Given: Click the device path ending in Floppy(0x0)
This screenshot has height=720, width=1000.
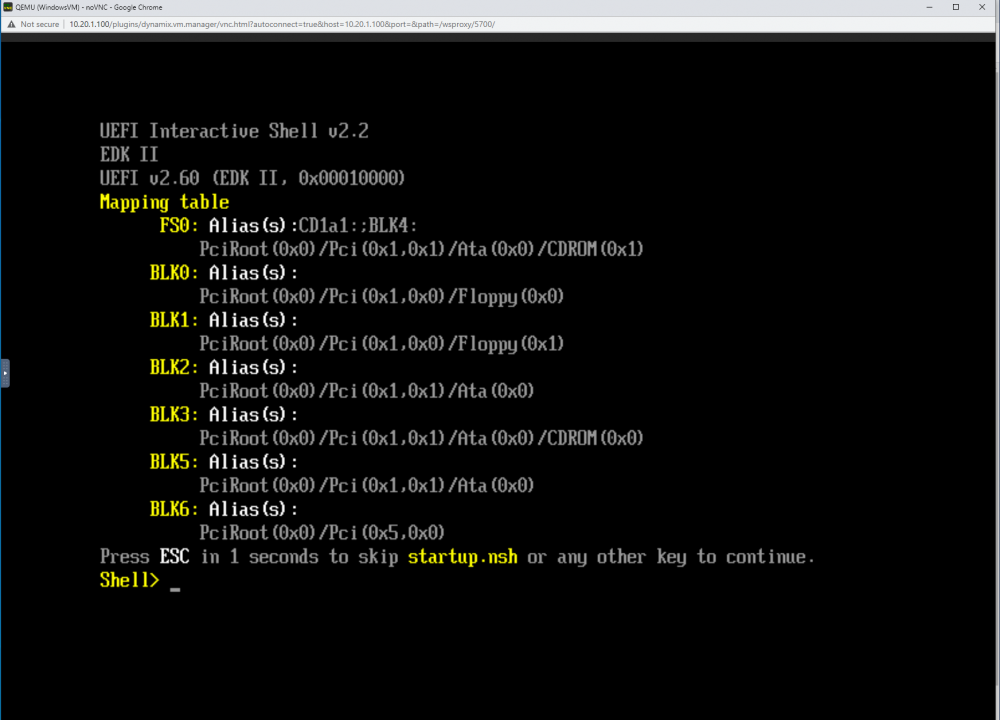Looking at the screenshot, I should click(x=382, y=297).
